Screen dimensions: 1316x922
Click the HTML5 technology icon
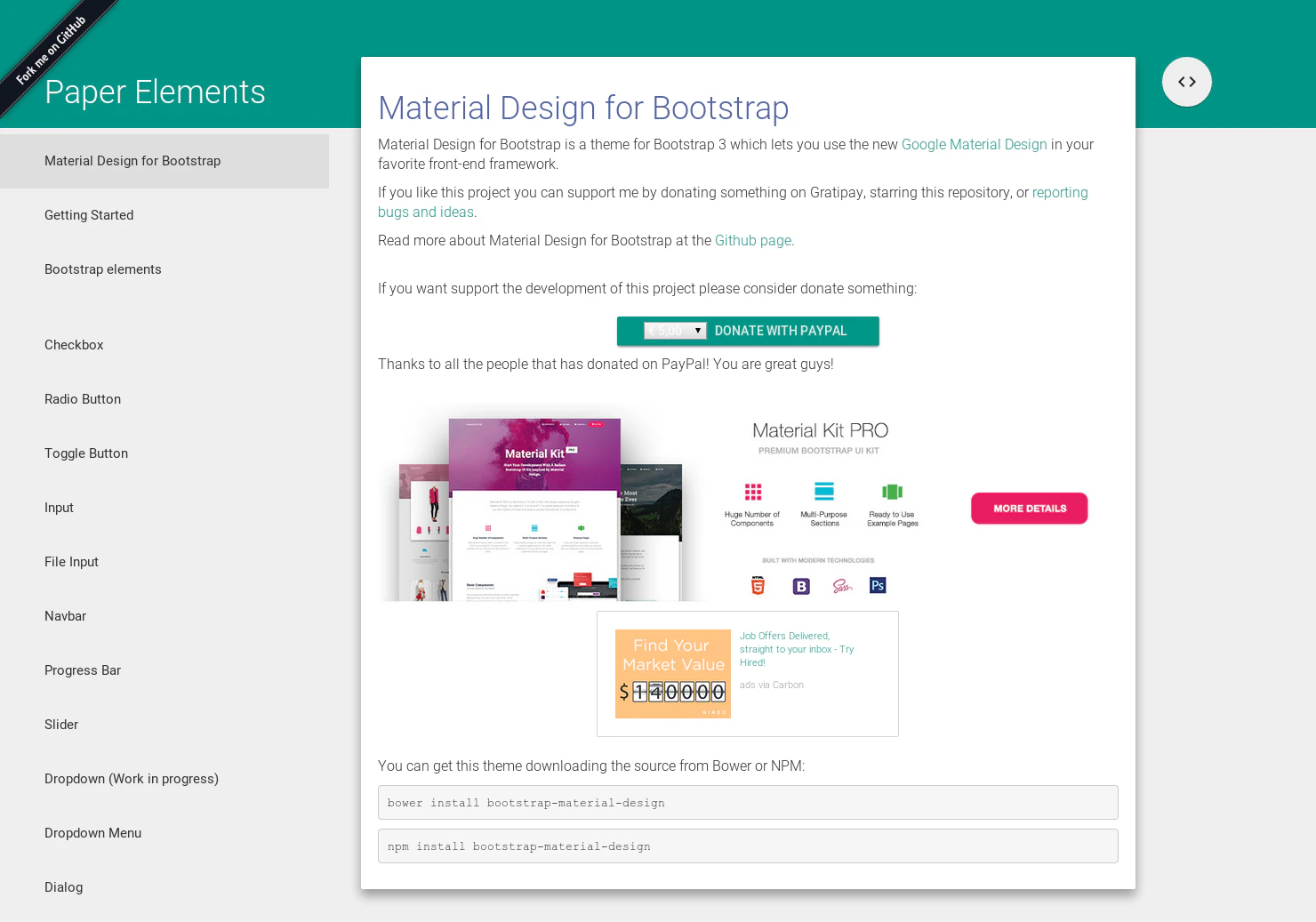coord(757,585)
